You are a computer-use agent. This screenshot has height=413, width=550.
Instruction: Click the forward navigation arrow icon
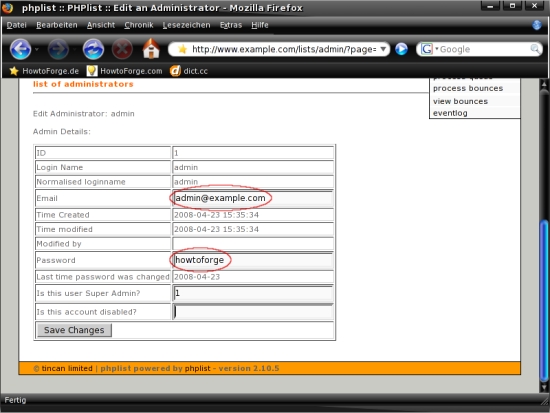pos(58,49)
